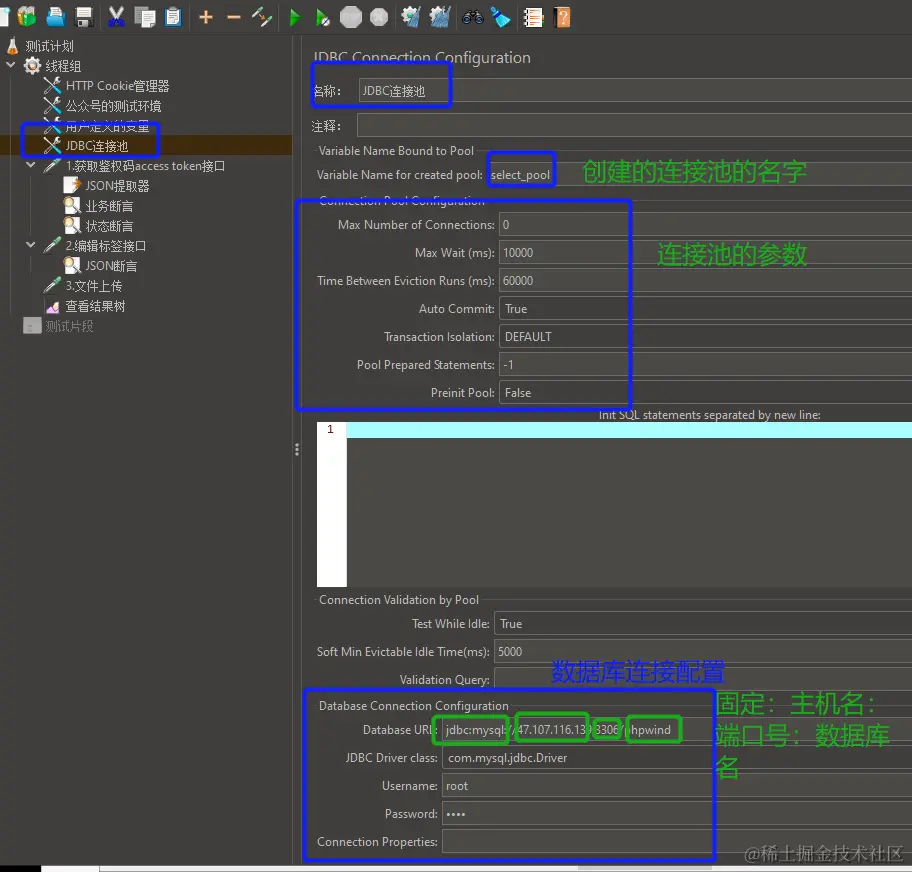Click the Copy toolbar icon
This screenshot has height=872, width=912.
pos(145,17)
